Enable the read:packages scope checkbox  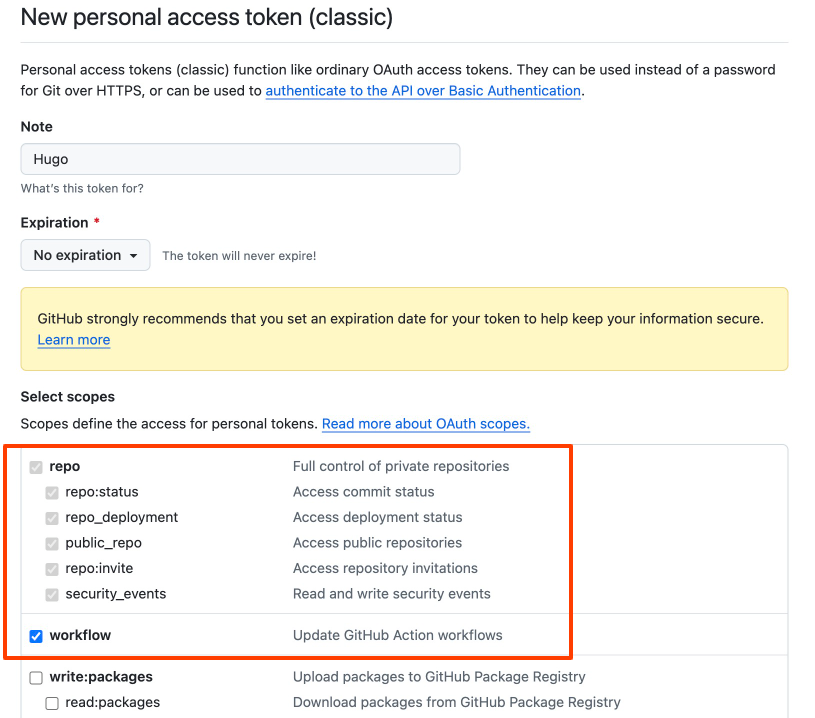52,703
